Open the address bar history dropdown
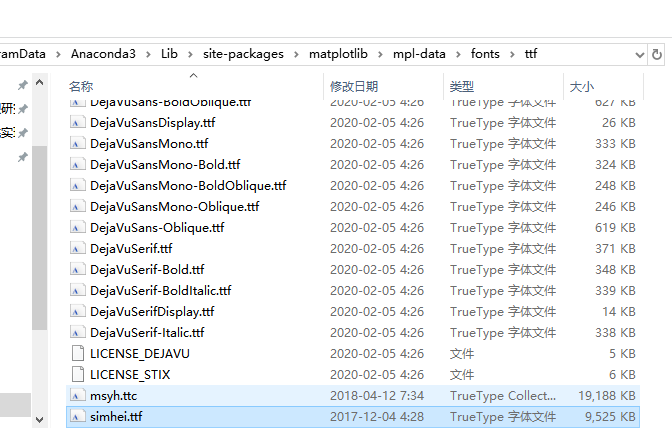 pos(639,54)
